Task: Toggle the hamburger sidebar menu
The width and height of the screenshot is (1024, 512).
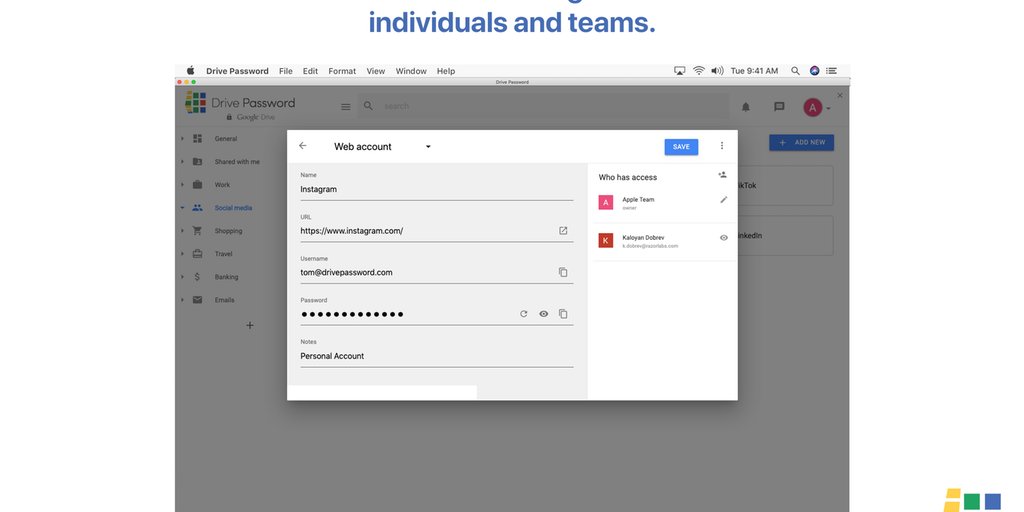Action: coord(345,106)
